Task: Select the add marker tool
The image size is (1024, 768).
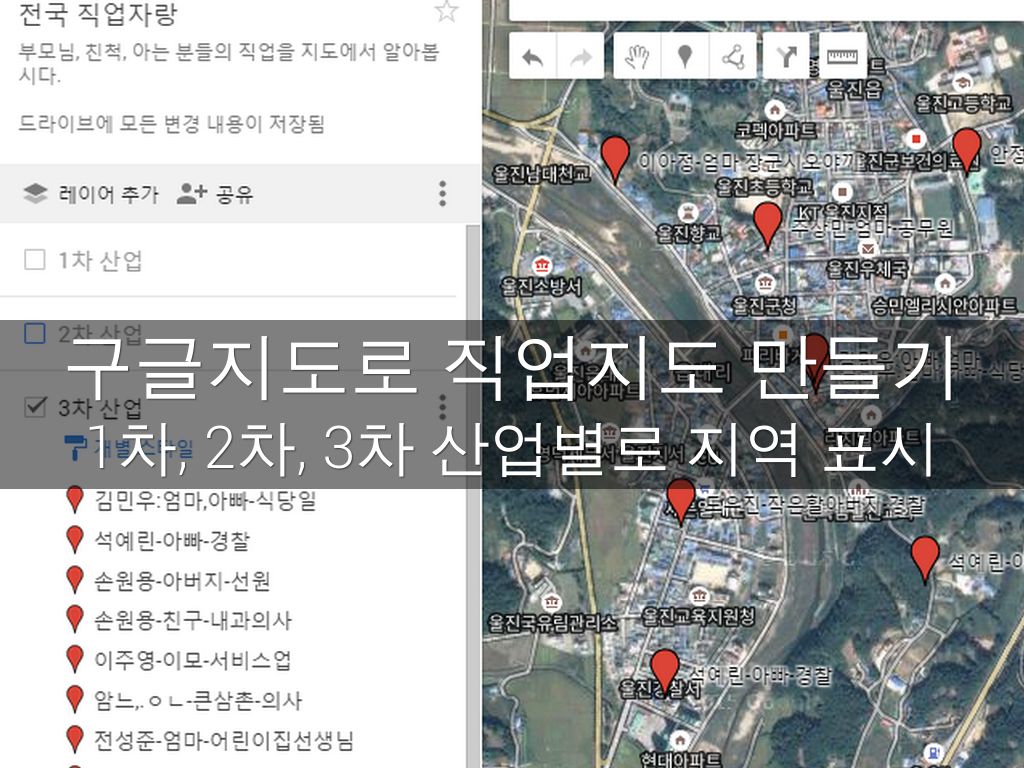Action: tap(685, 57)
